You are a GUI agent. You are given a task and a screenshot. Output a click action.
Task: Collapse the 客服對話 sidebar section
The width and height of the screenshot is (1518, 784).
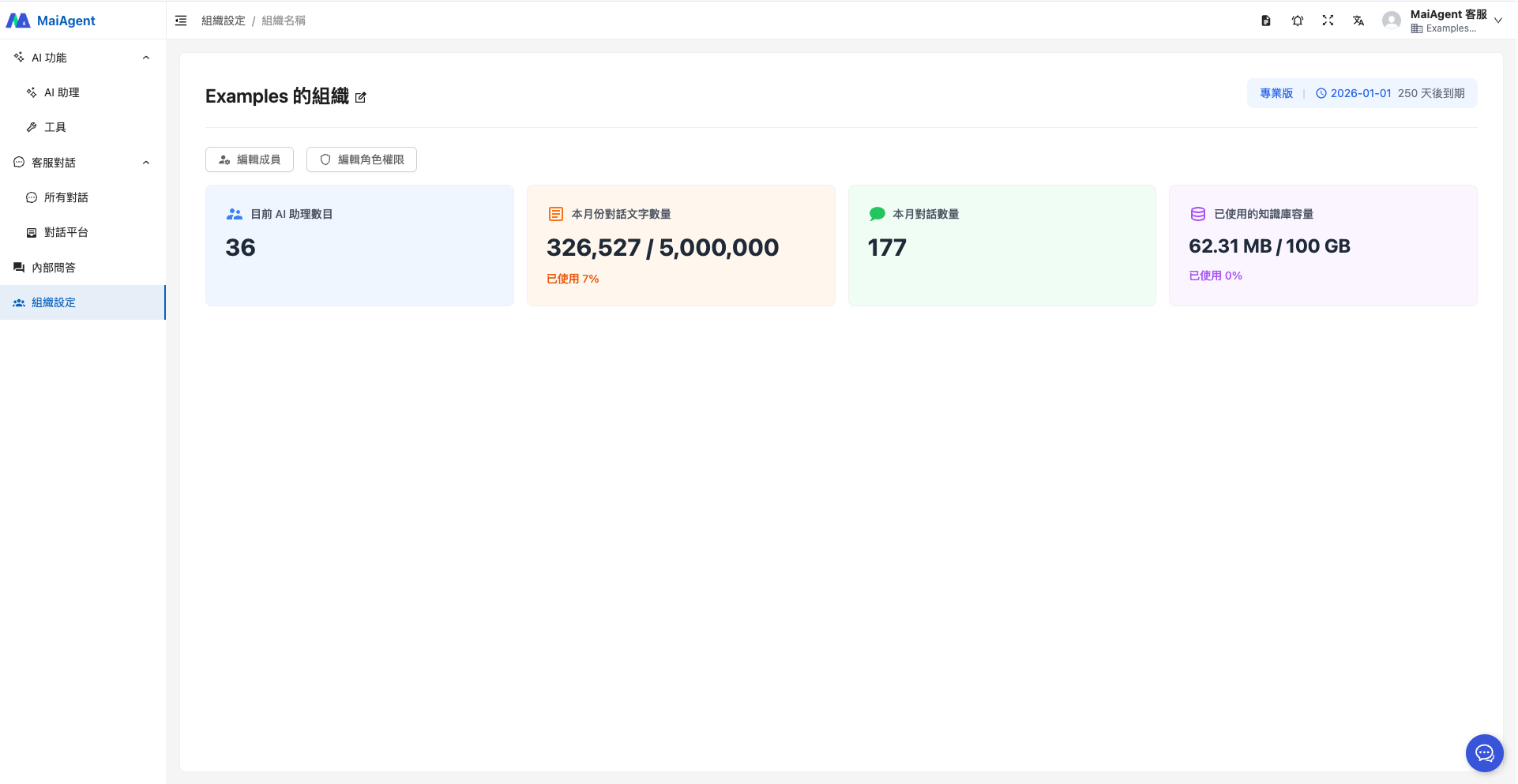pos(145,163)
